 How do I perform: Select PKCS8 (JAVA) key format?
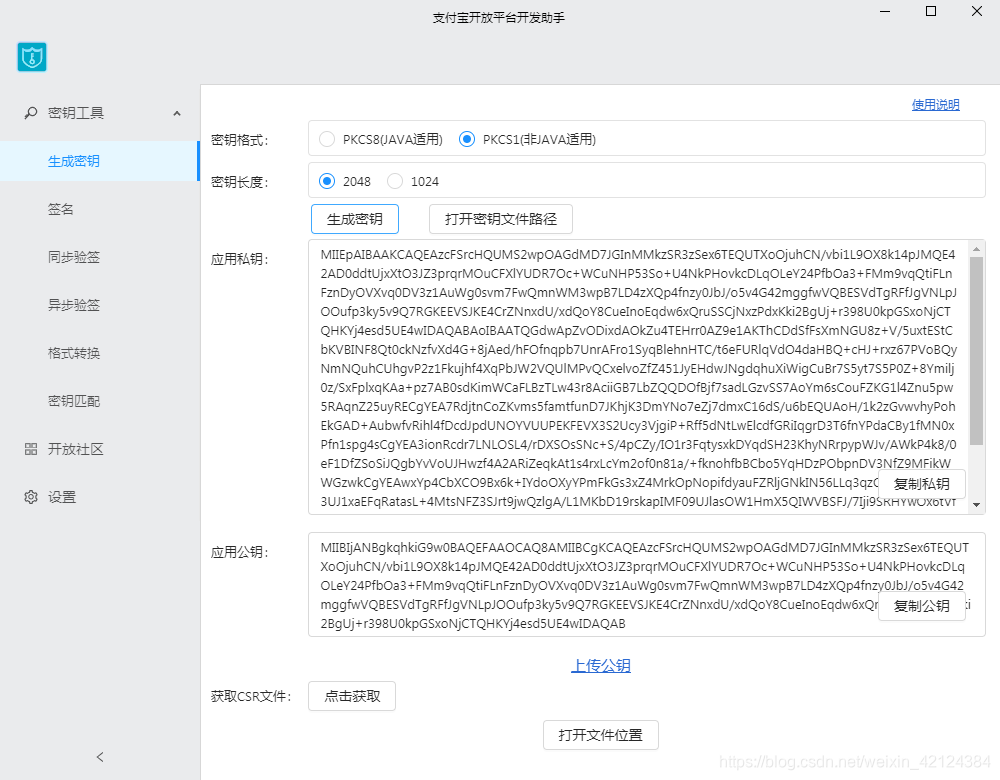pyautogui.click(x=327, y=139)
